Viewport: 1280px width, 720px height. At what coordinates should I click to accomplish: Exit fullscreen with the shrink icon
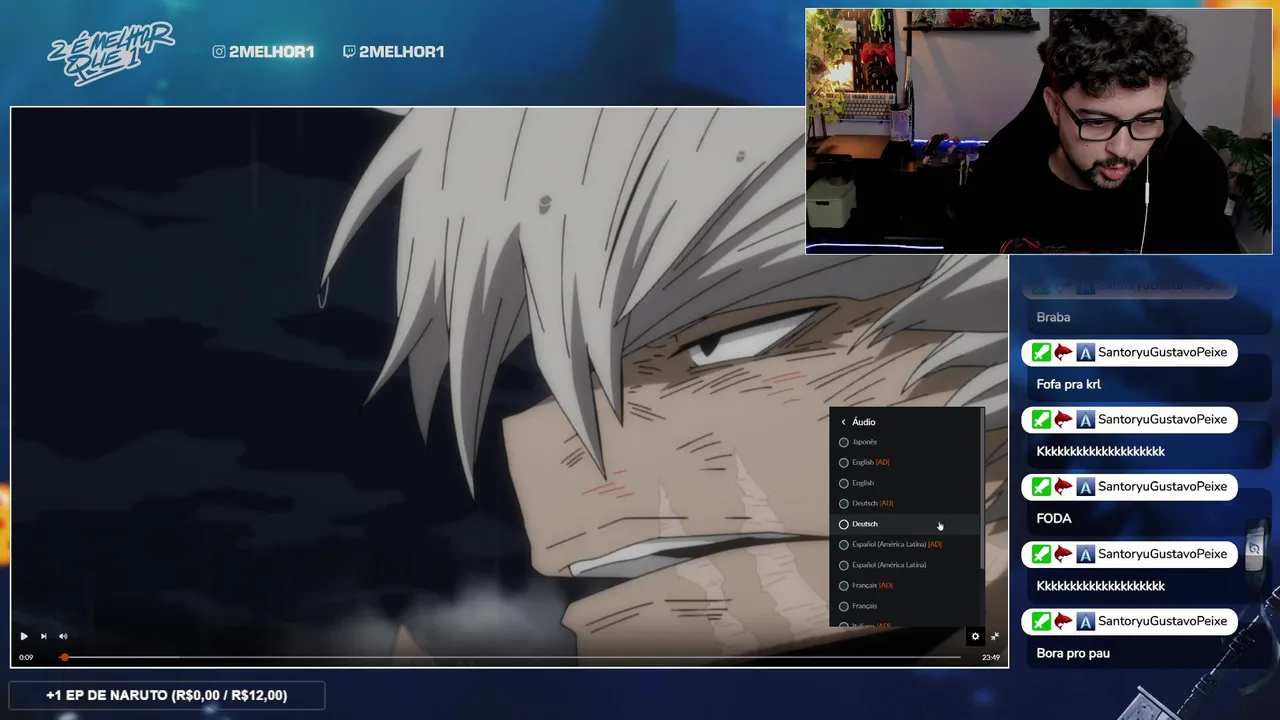[995, 636]
